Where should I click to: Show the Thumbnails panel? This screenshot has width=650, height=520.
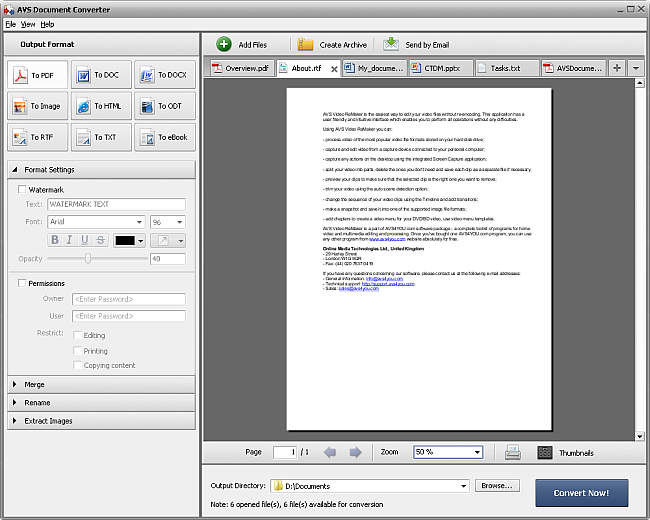565,452
